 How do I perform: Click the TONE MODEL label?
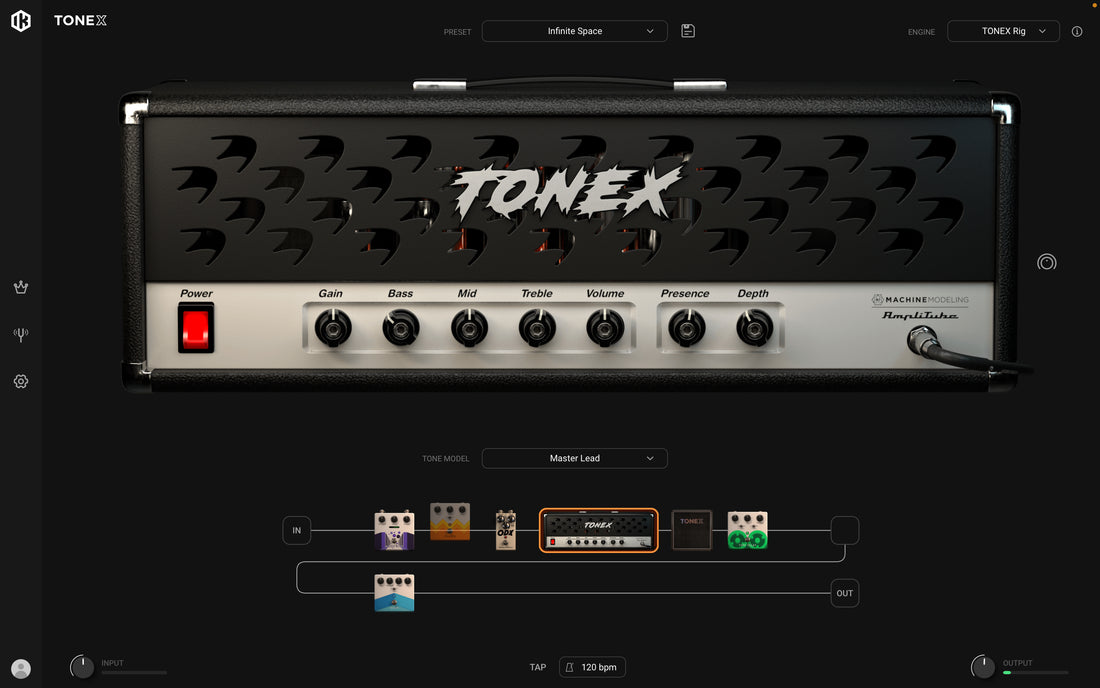[445, 459]
